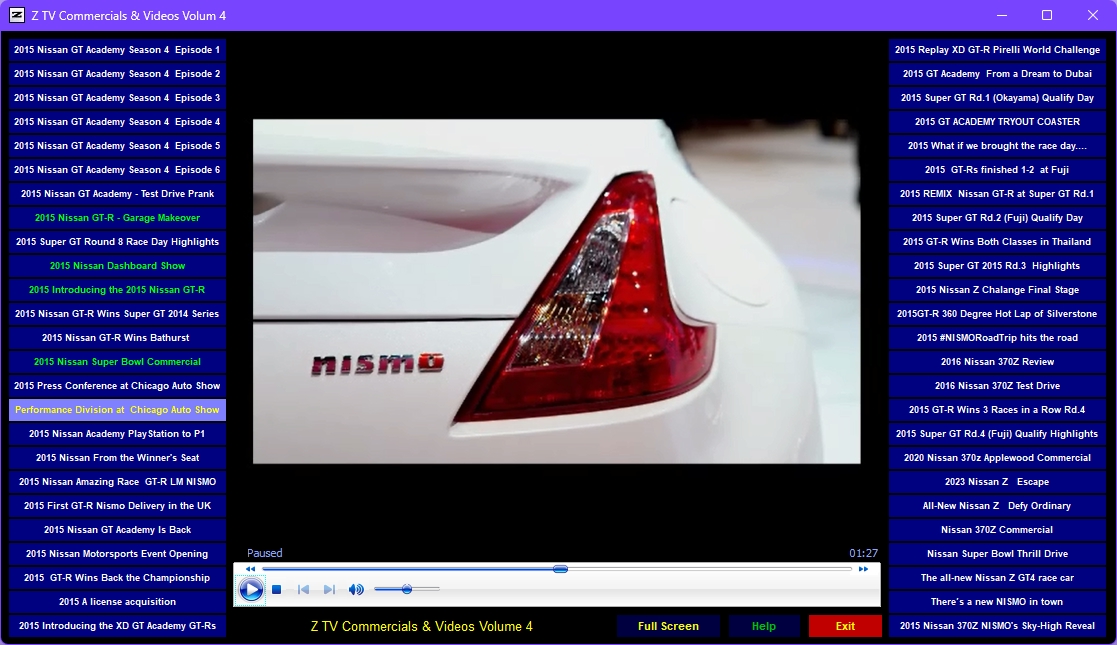Open What if we brought the race day
The height and width of the screenshot is (645, 1117).
pyautogui.click(x=997, y=145)
